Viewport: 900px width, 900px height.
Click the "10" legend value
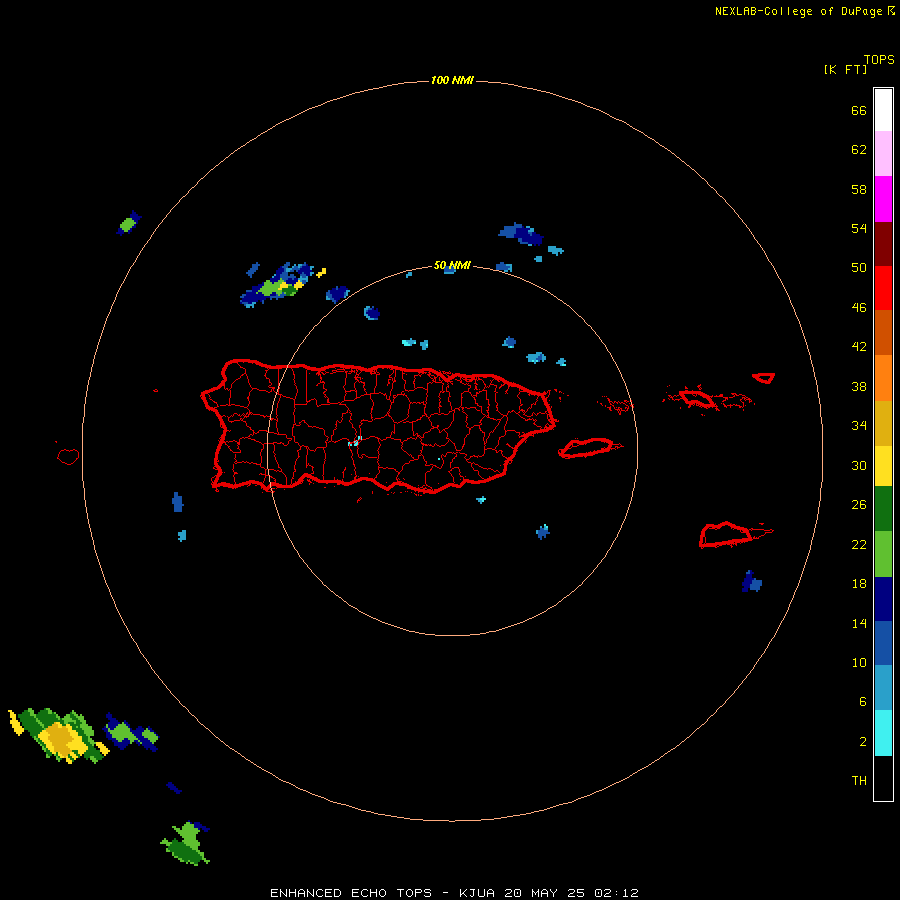click(859, 663)
